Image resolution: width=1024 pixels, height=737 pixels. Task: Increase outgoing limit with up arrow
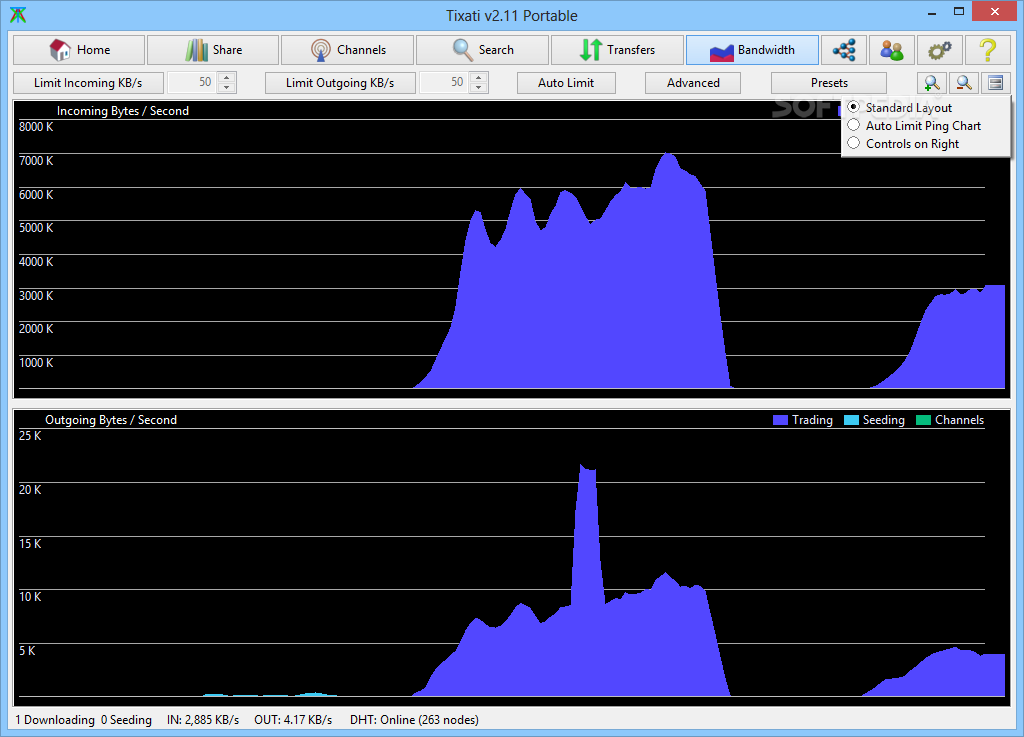click(x=479, y=78)
